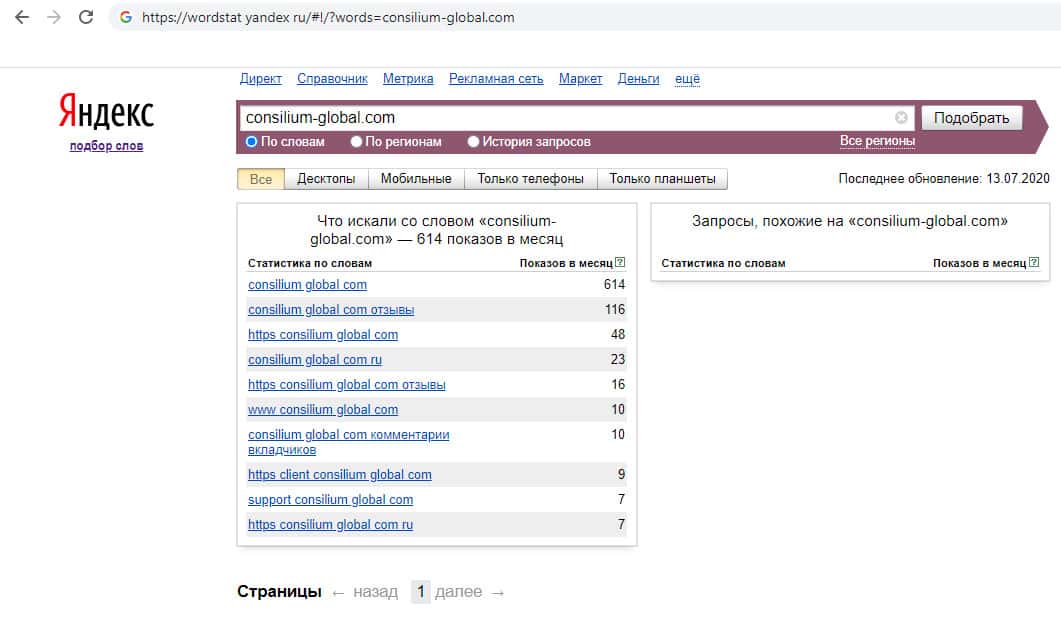Select the По словам radio button
The width and height of the screenshot is (1061, 619).
pyautogui.click(x=252, y=142)
